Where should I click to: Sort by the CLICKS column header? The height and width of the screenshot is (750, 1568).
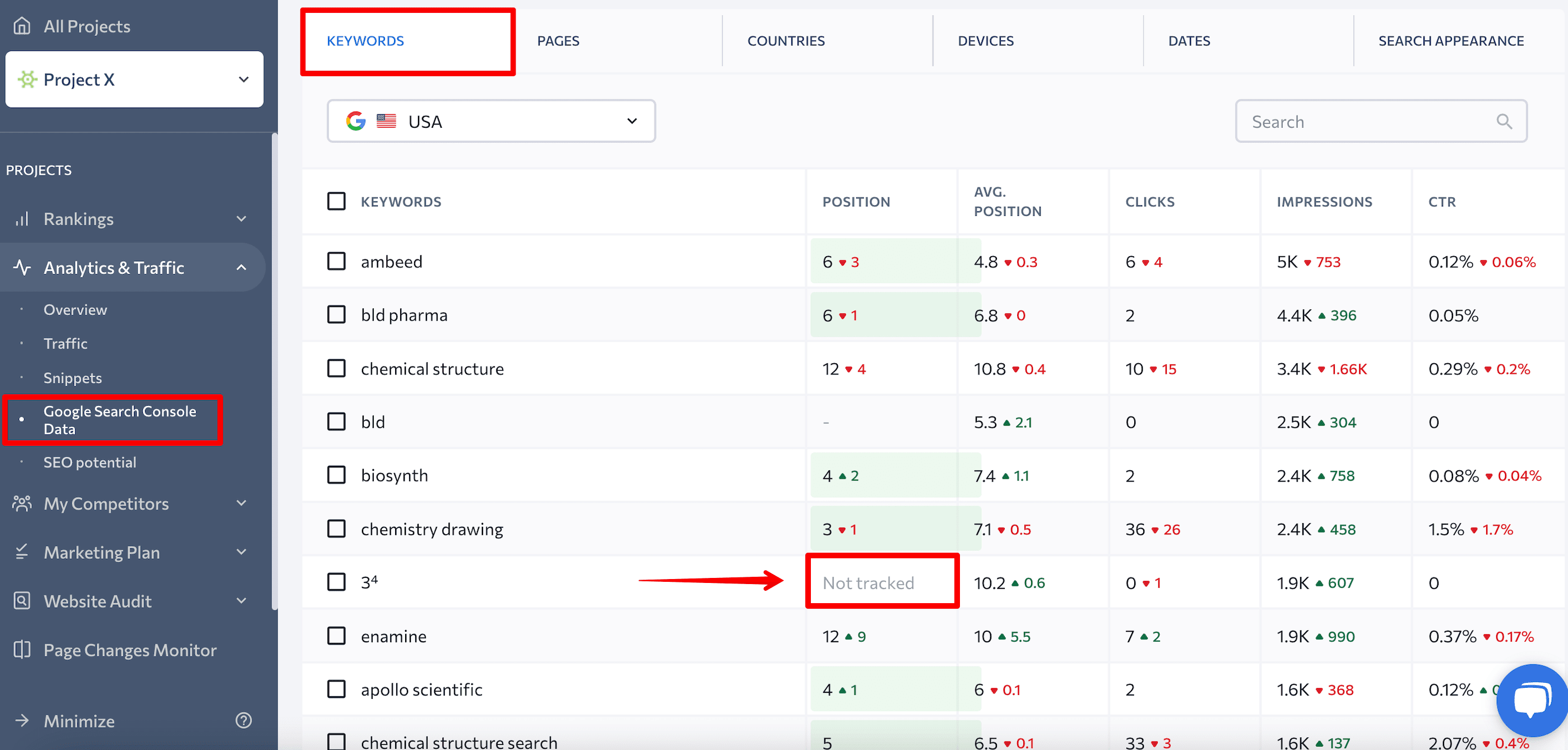point(1149,201)
